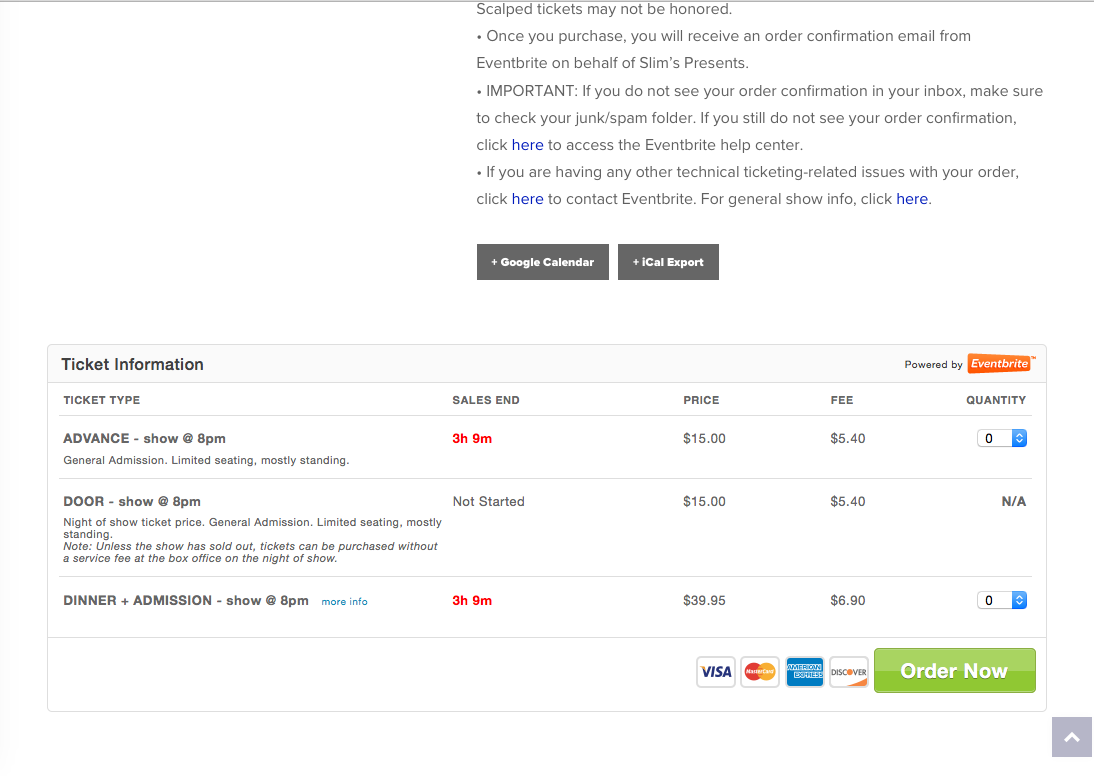Click the Visa card icon
Viewport: 1094px width, 776px height.
716,672
